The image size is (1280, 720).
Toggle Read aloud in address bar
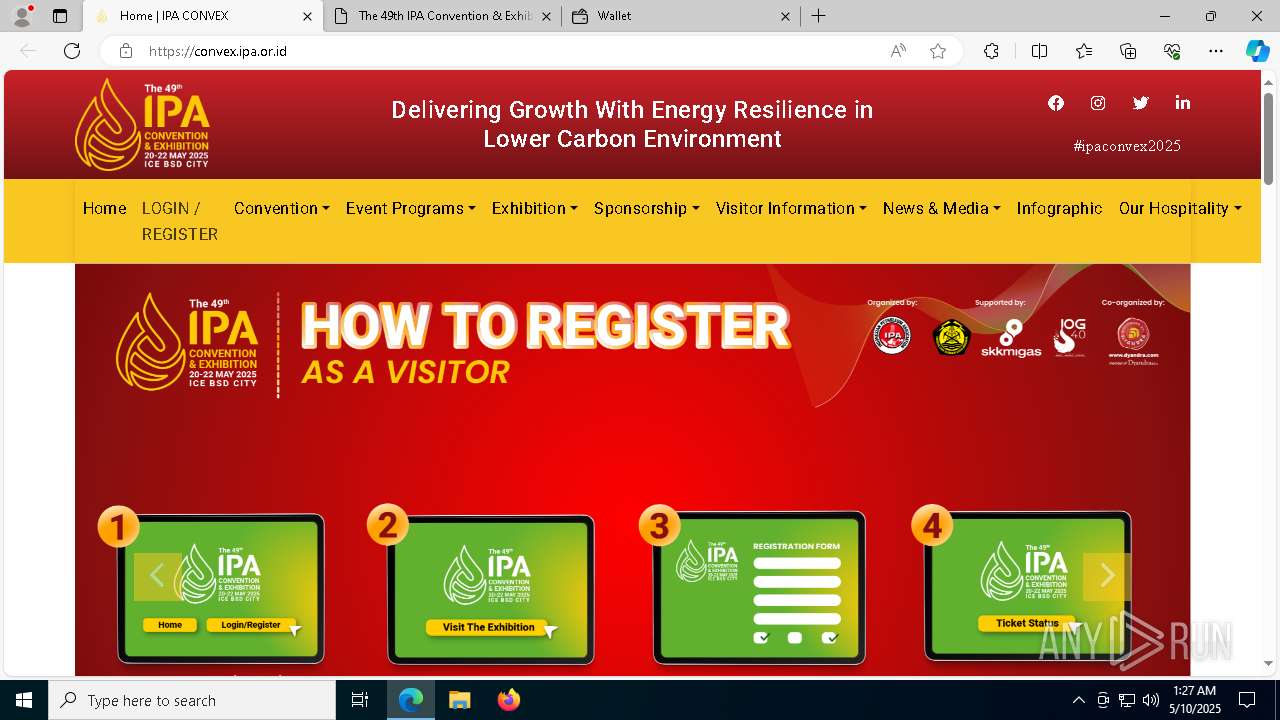898,51
